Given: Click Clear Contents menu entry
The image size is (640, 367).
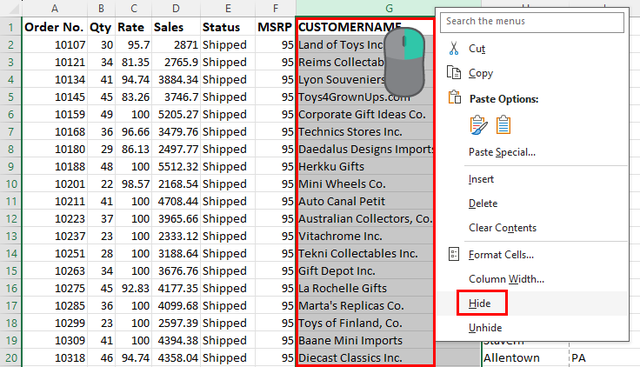Looking at the screenshot, I should (502, 228).
